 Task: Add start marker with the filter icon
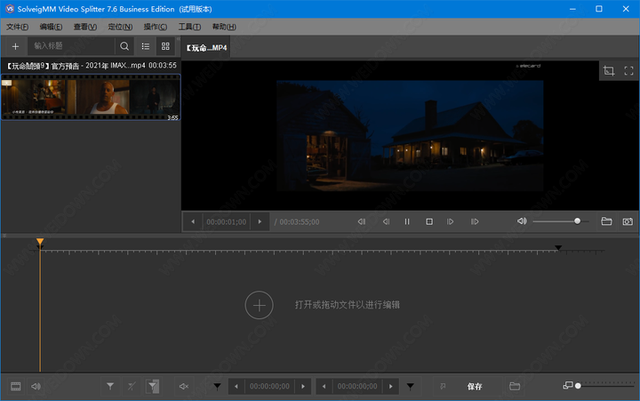110,386
